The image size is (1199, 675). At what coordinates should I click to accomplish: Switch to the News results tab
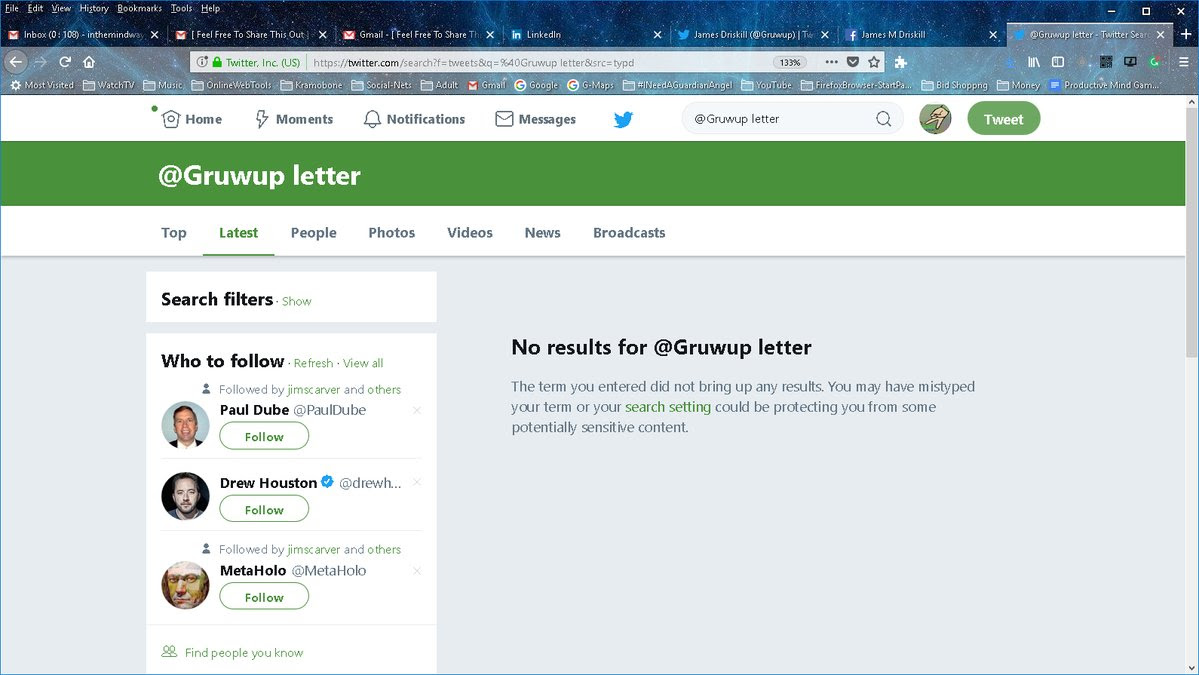click(542, 232)
